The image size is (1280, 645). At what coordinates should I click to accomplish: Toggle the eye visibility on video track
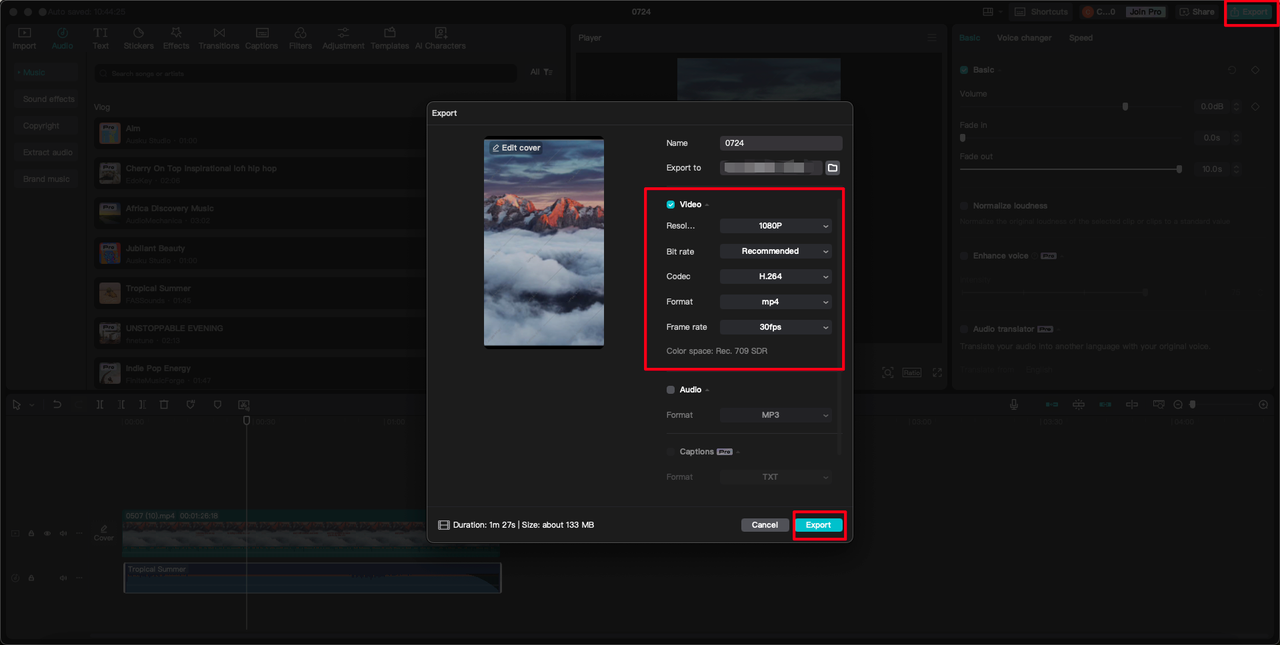(47, 534)
